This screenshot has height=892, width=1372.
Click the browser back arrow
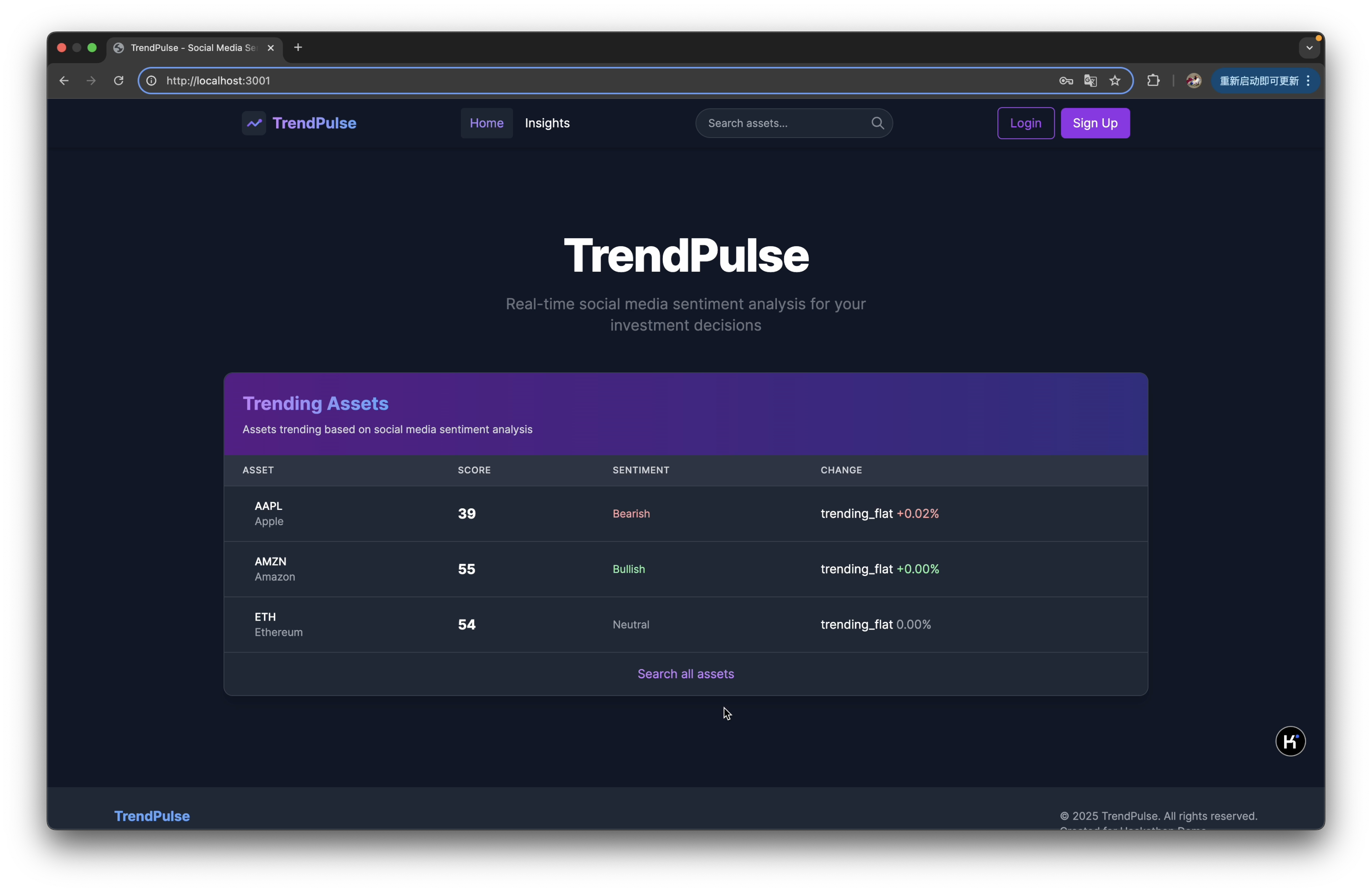coord(64,81)
